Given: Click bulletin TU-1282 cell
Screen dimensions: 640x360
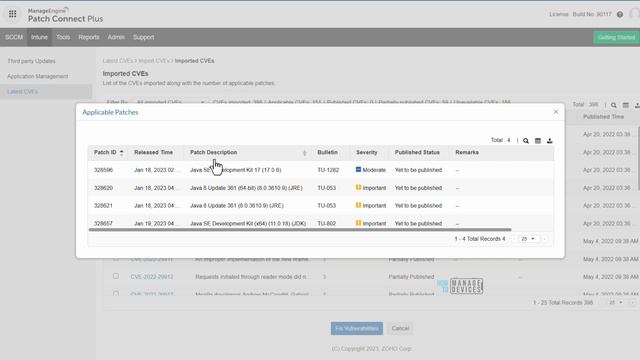Looking at the screenshot, I should click(328, 170).
